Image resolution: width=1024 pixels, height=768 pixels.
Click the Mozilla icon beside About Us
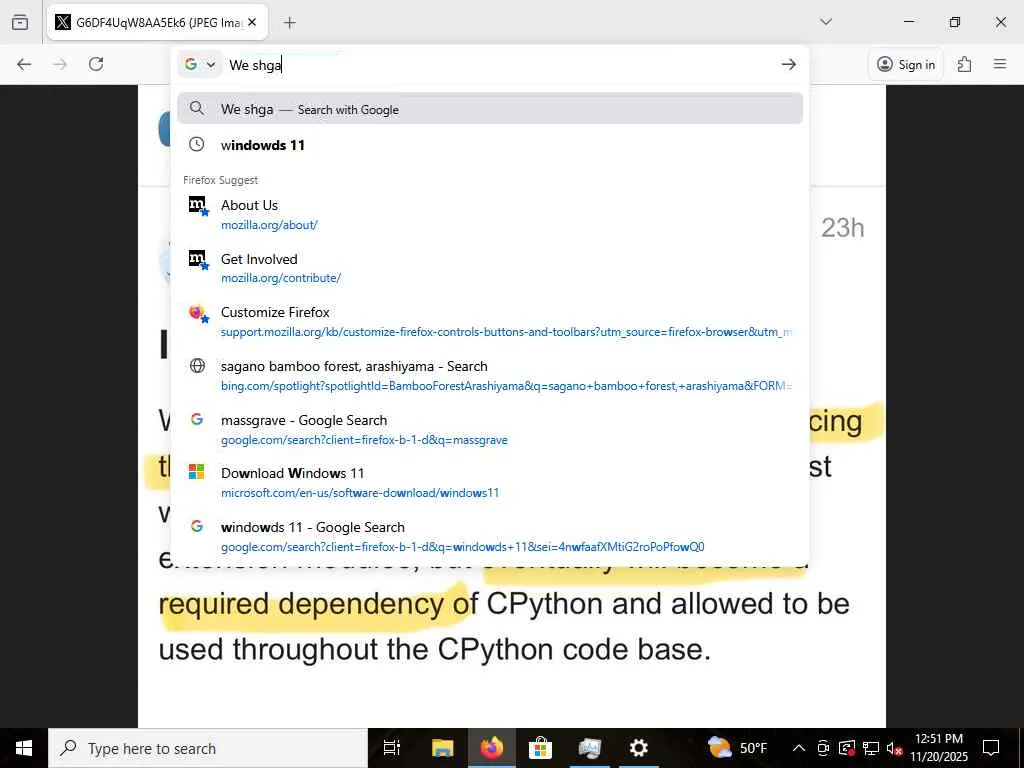(x=198, y=206)
